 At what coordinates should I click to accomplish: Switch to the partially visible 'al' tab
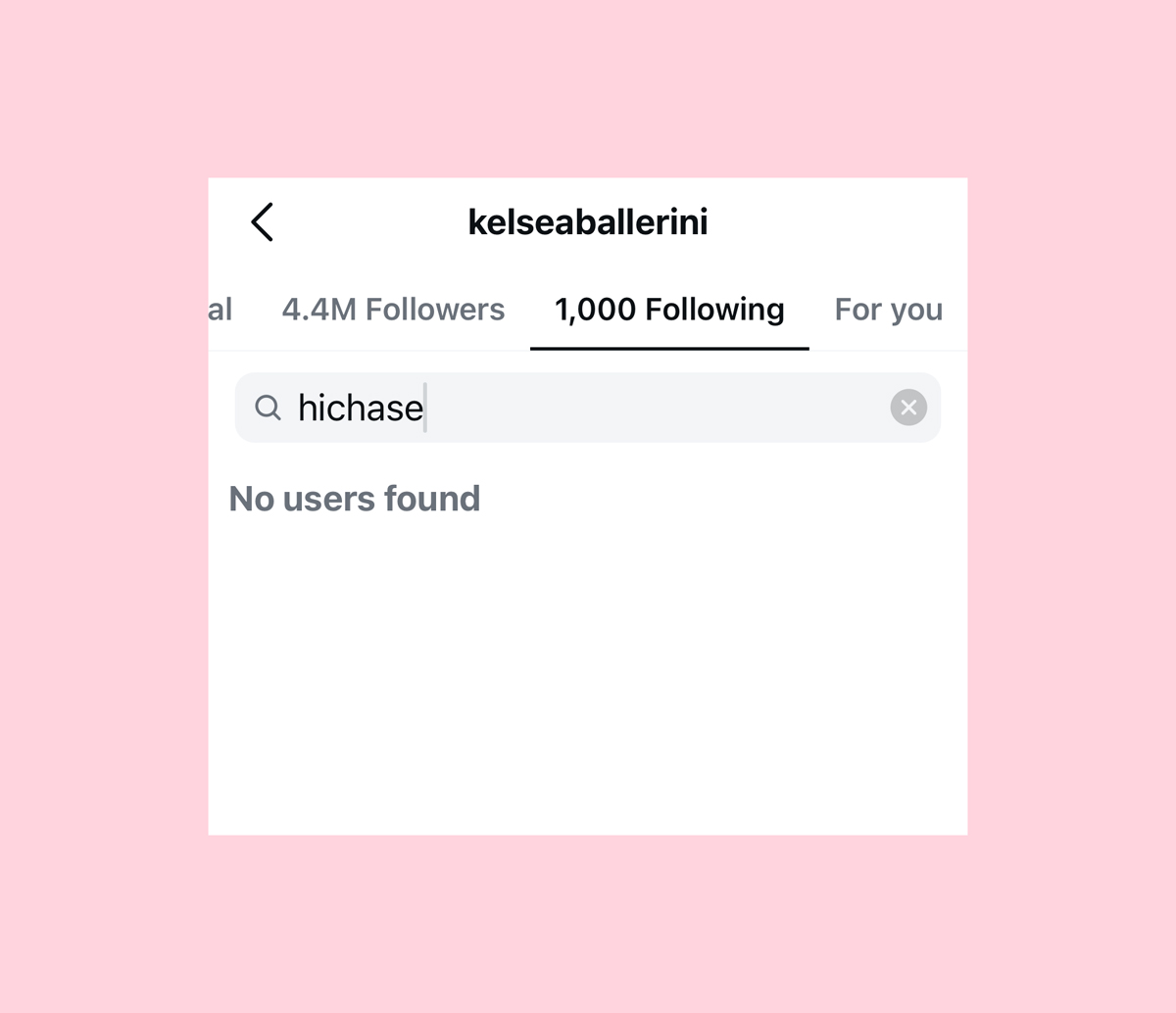click(x=221, y=310)
